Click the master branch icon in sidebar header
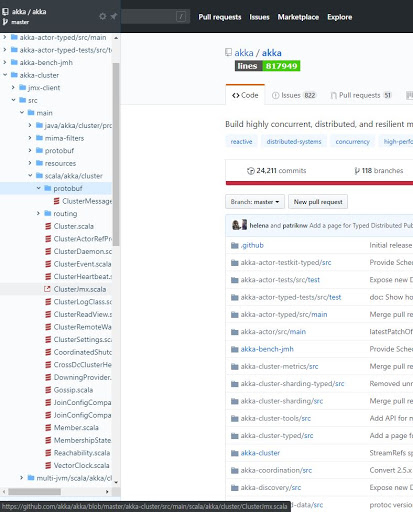Image resolution: width=413 pixels, height=512 pixels. (5, 22)
